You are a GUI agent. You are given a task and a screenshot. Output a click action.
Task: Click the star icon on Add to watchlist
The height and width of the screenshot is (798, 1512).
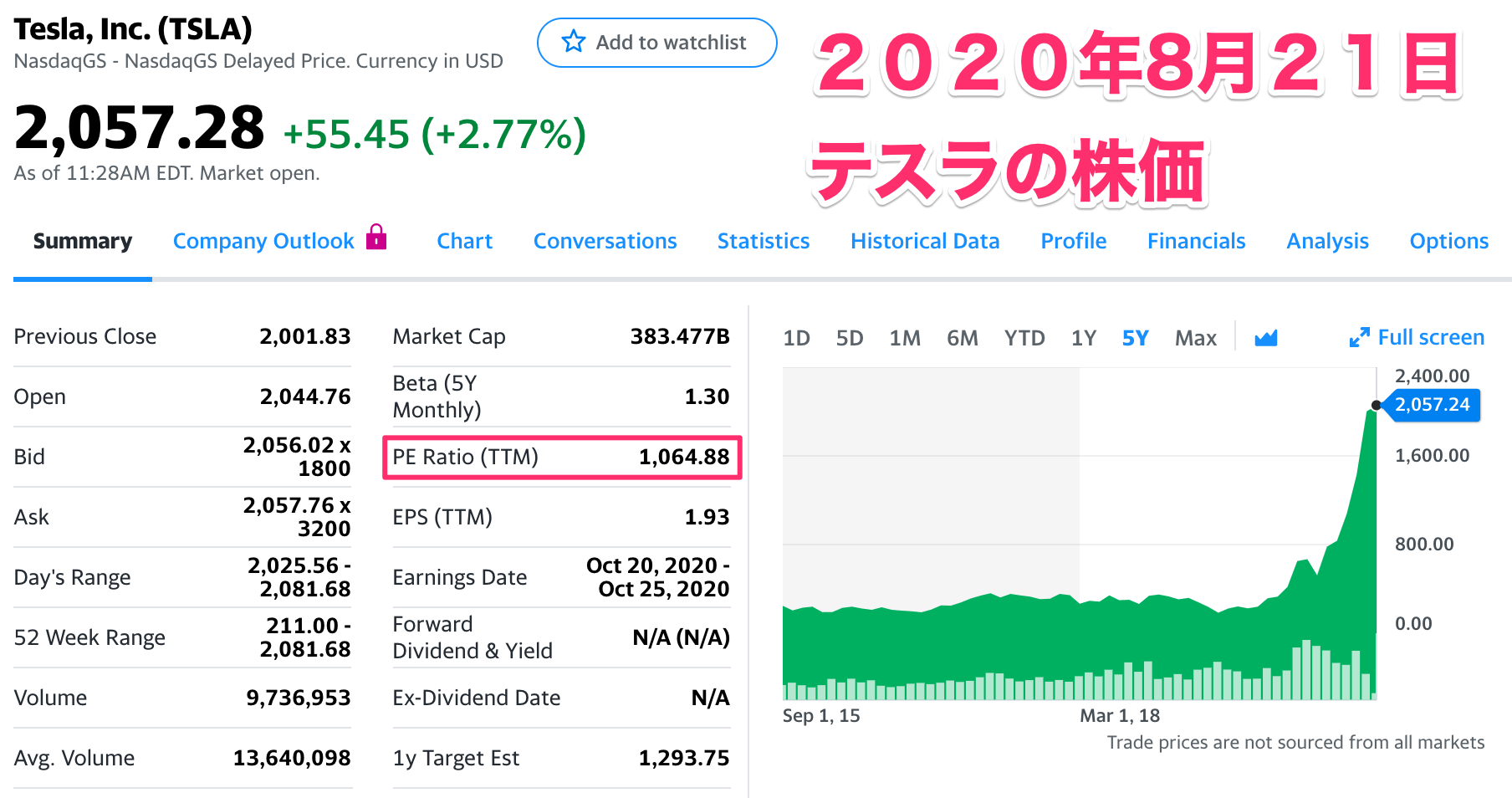[x=574, y=42]
